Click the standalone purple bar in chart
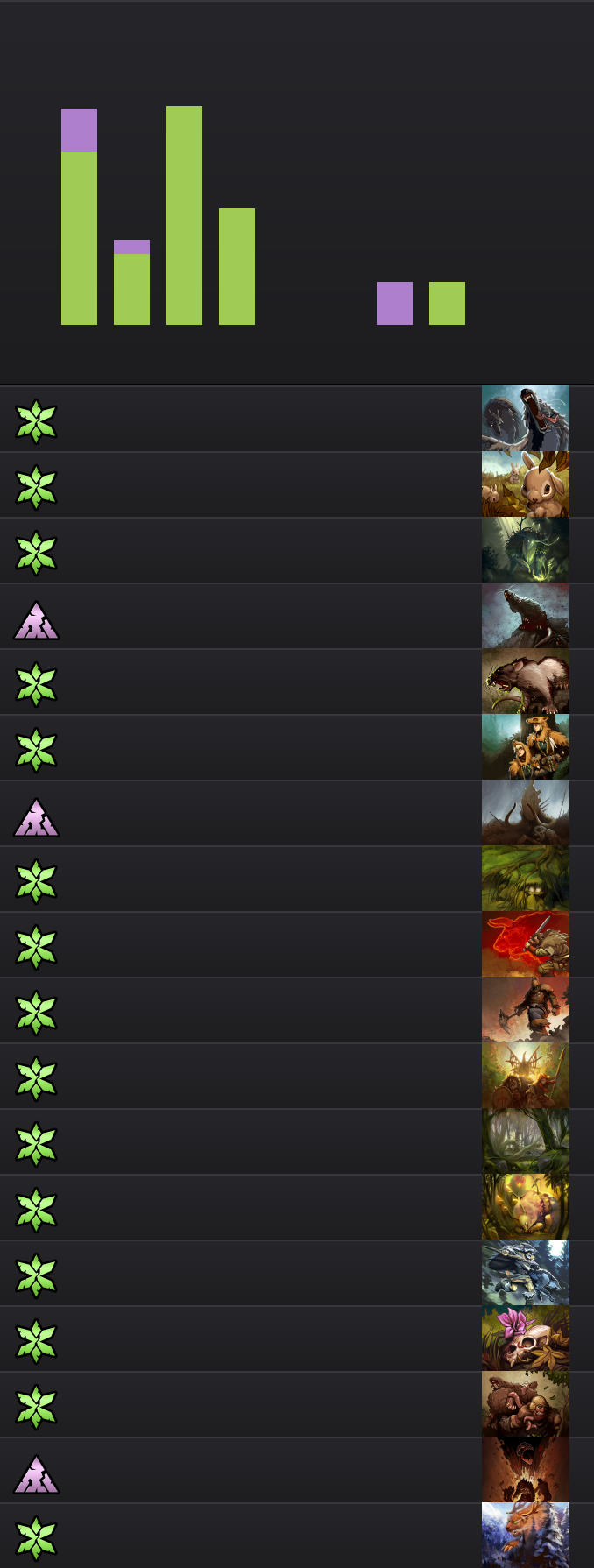 point(394,303)
